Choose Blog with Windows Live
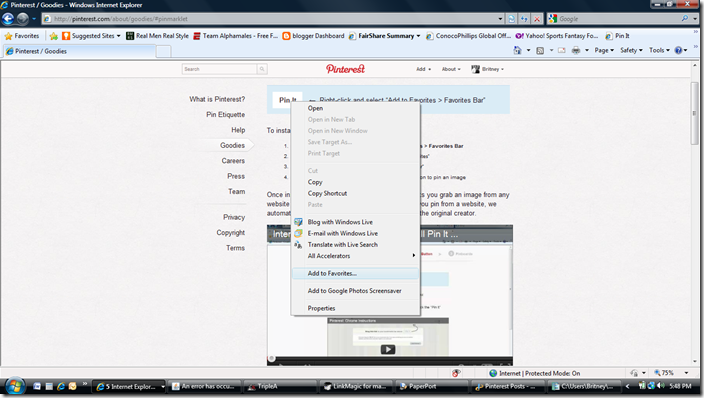The height and width of the screenshot is (398, 704). [x=355, y=222]
